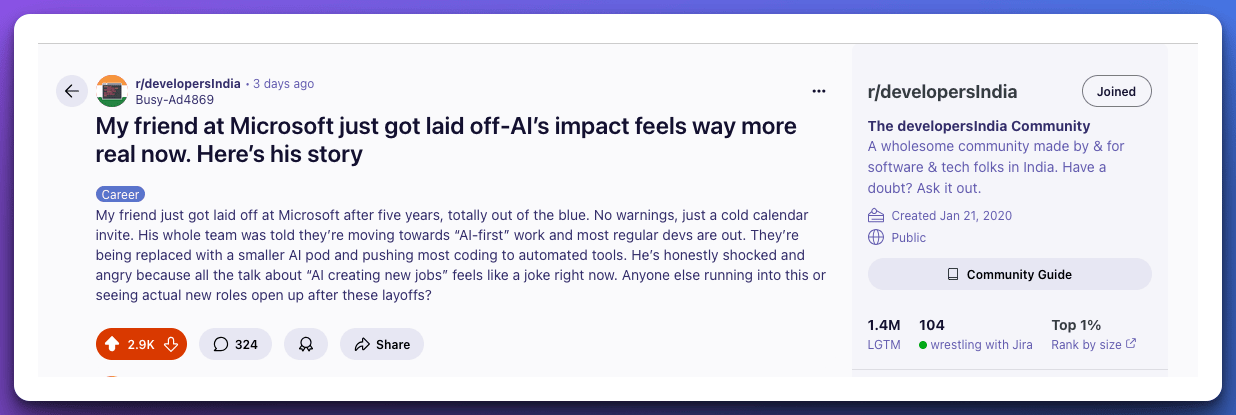Screen dimensions: 1236x415
Task: Click the back arrow button
Action: [x=72, y=91]
